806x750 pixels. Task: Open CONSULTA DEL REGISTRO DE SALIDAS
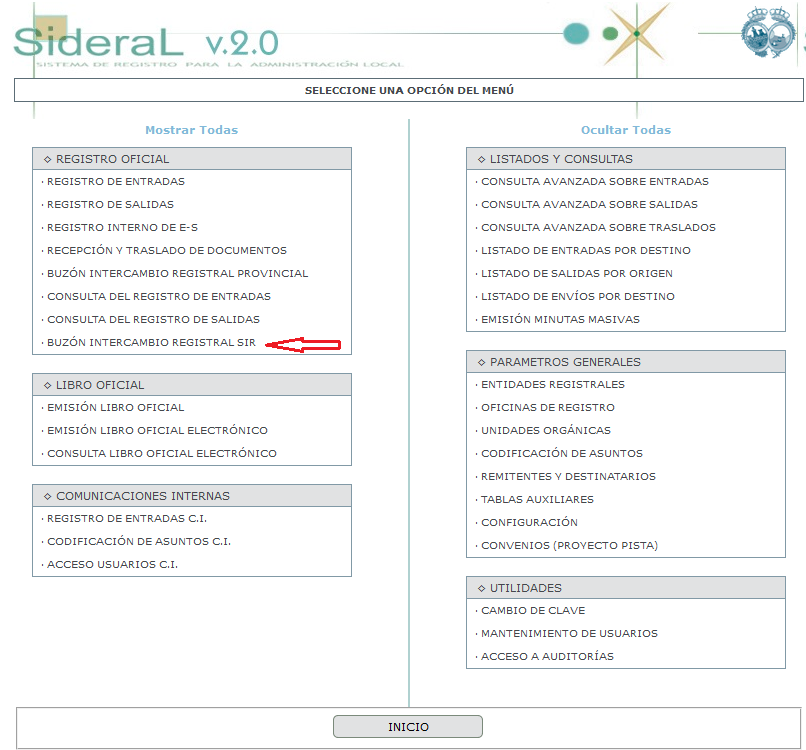tap(153, 319)
